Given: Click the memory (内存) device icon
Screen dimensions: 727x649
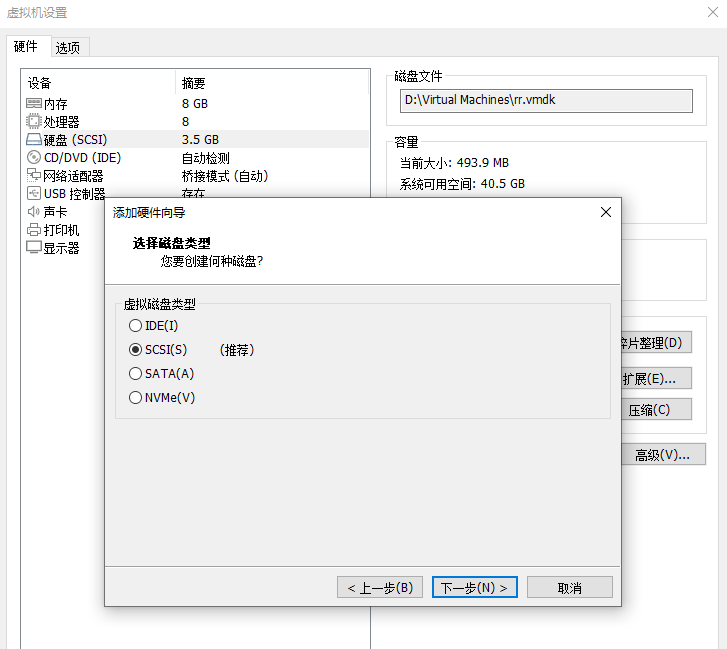Looking at the screenshot, I should pyautogui.click(x=33, y=104).
